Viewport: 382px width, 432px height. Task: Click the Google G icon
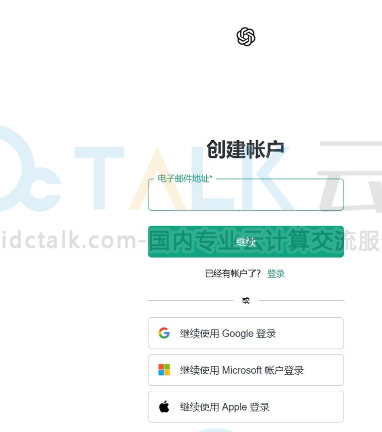164,333
